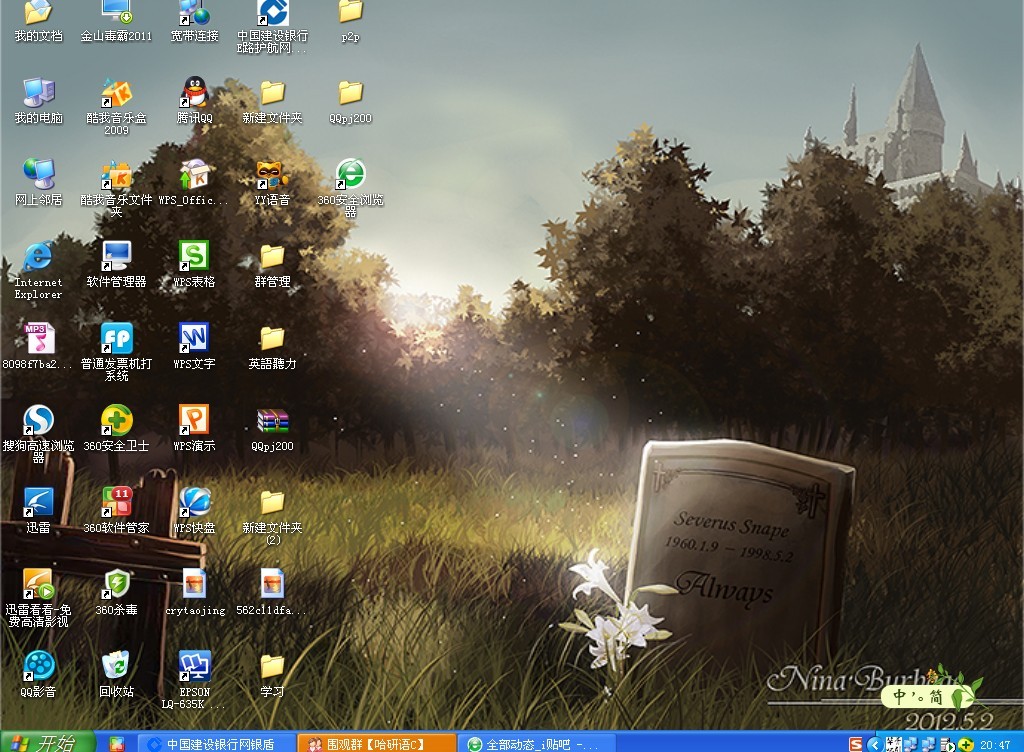Open the 宽带连接 broadband connection shortcut
The height and width of the screenshot is (752, 1024).
coord(195,20)
